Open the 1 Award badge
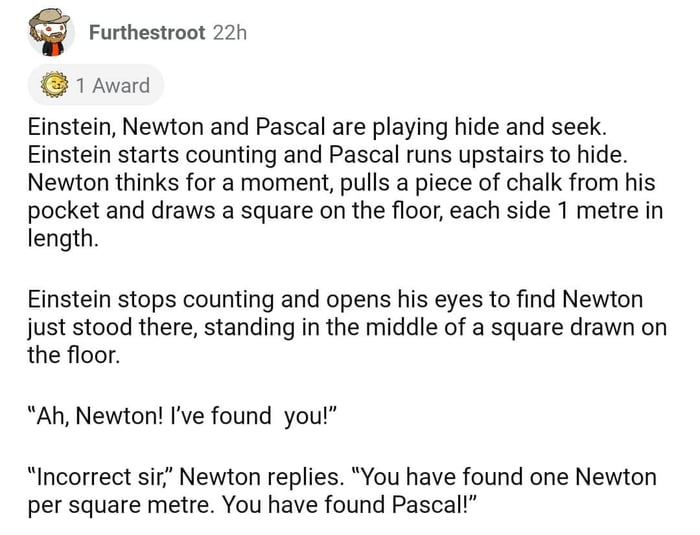The height and width of the screenshot is (535, 700). [96, 86]
